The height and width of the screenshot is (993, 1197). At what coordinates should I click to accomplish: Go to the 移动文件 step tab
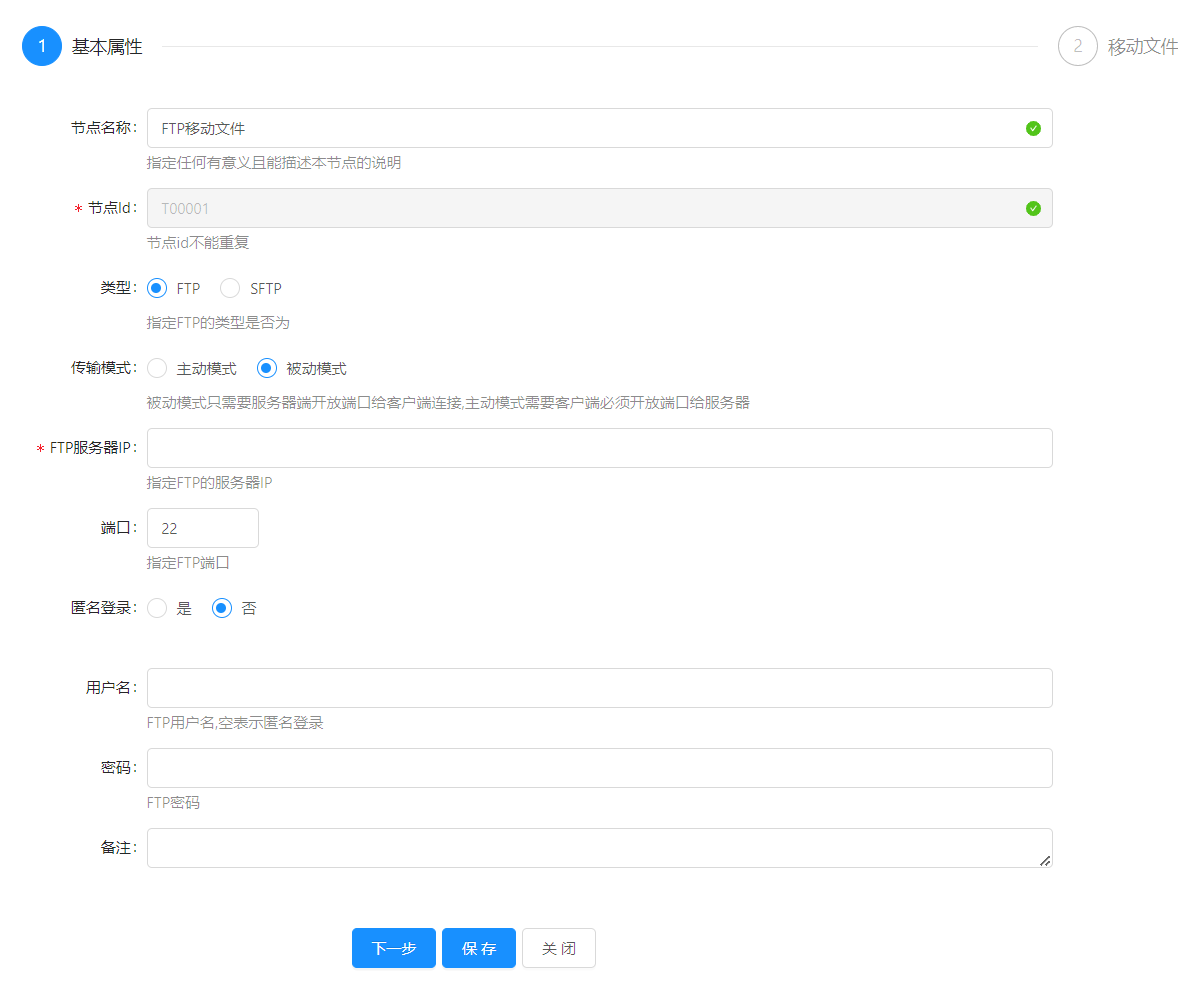click(1142, 46)
